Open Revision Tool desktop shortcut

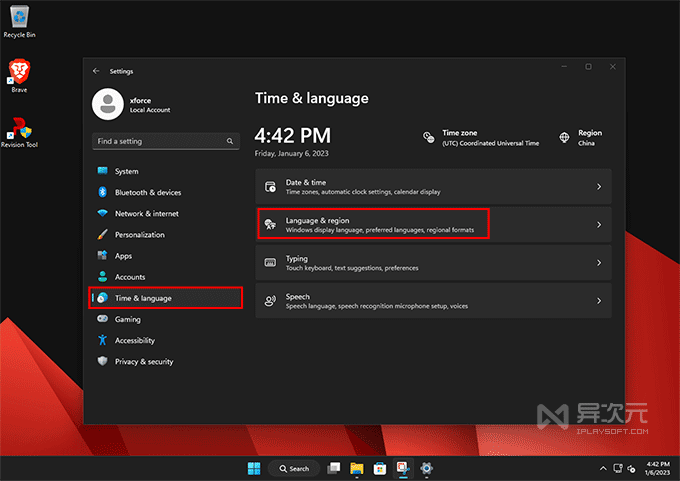tap(19, 130)
